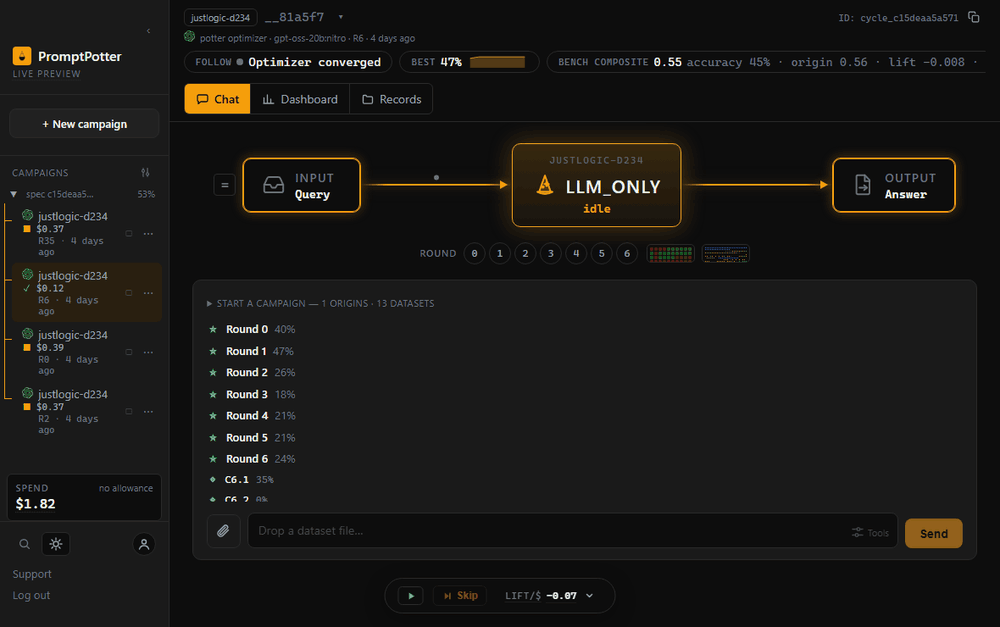Click the justlogic-d234 header chip
This screenshot has width=1000, height=627.
[x=221, y=17]
